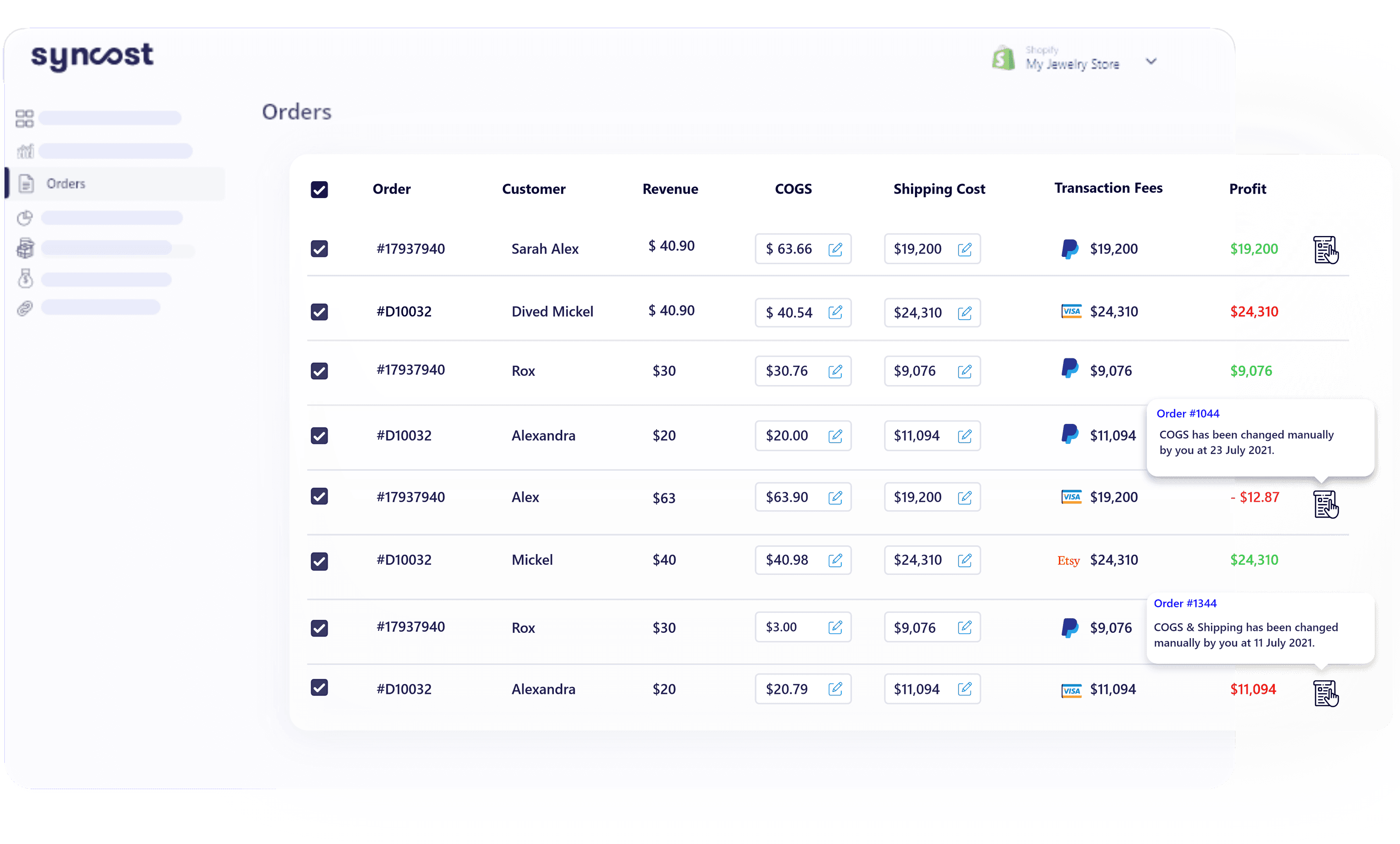The width and height of the screenshot is (1400, 844).
Task: Sort by the Profit column header
Action: pyautogui.click(x=1247, y=189)
